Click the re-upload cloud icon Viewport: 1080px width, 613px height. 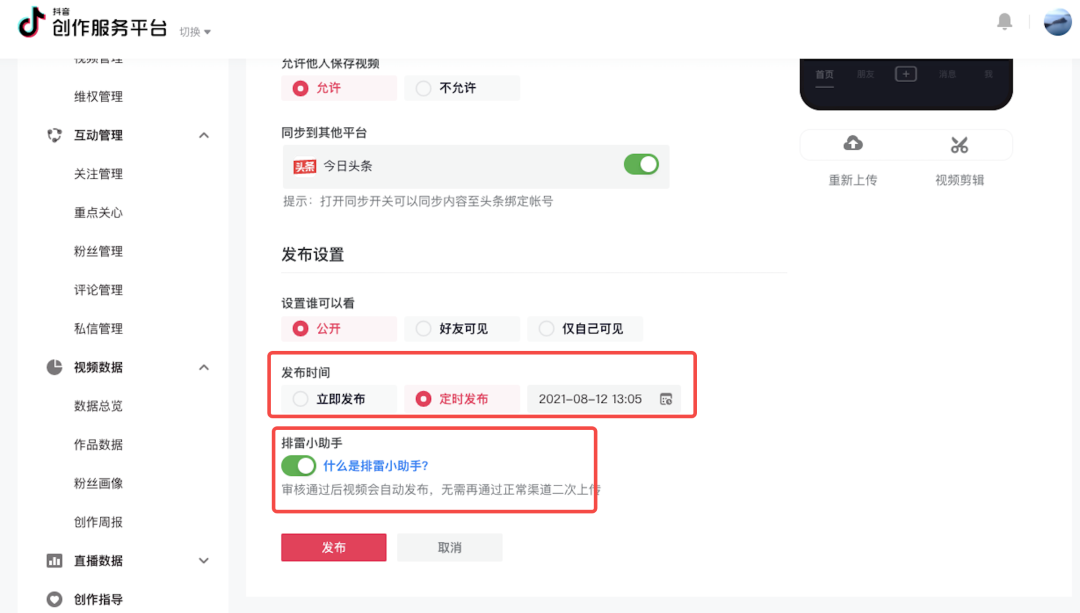click(x=853, y=144)
